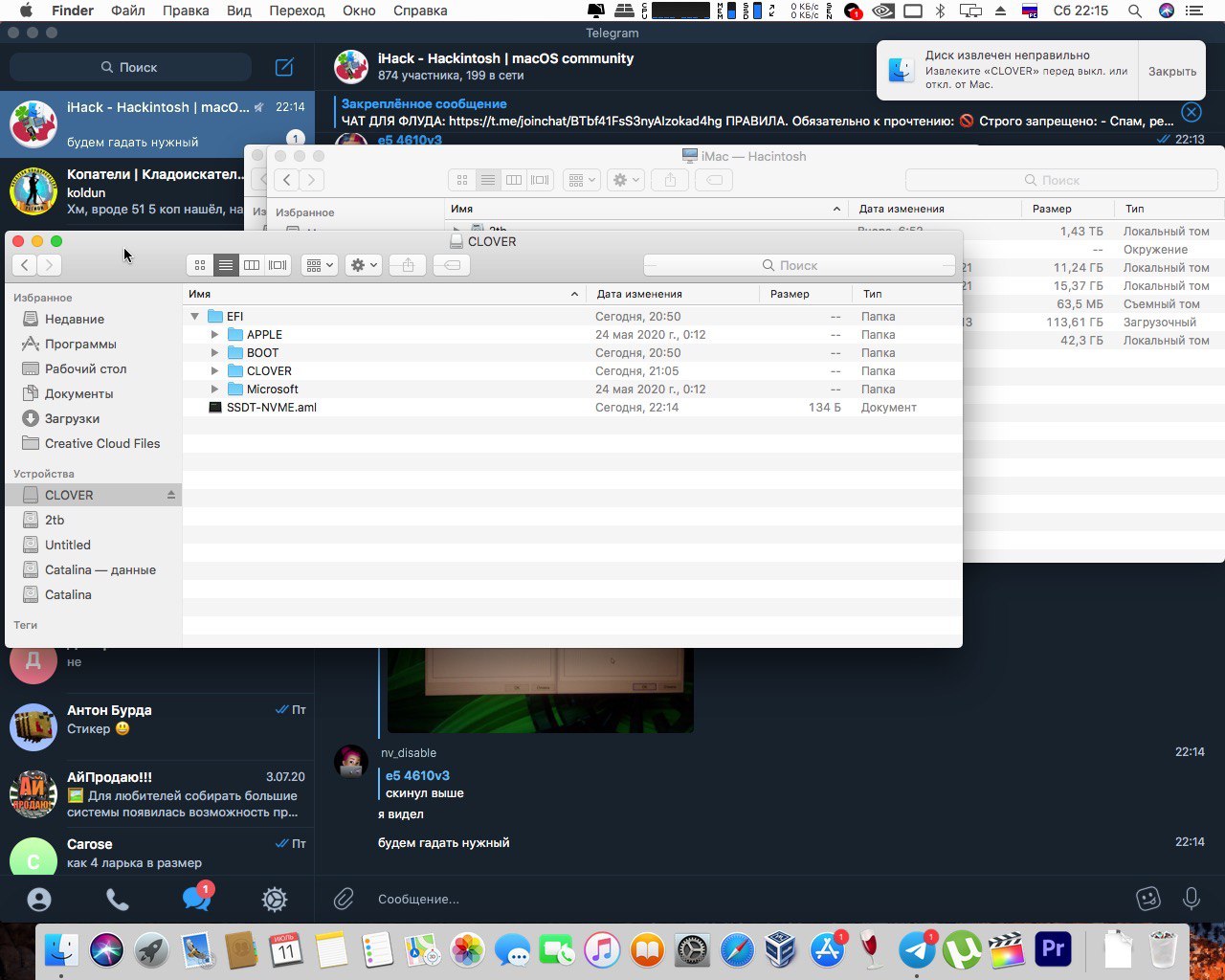The image size is (1225, 980).
Task: Focus the Telegram Поиск search field
Action: point(130,67)
